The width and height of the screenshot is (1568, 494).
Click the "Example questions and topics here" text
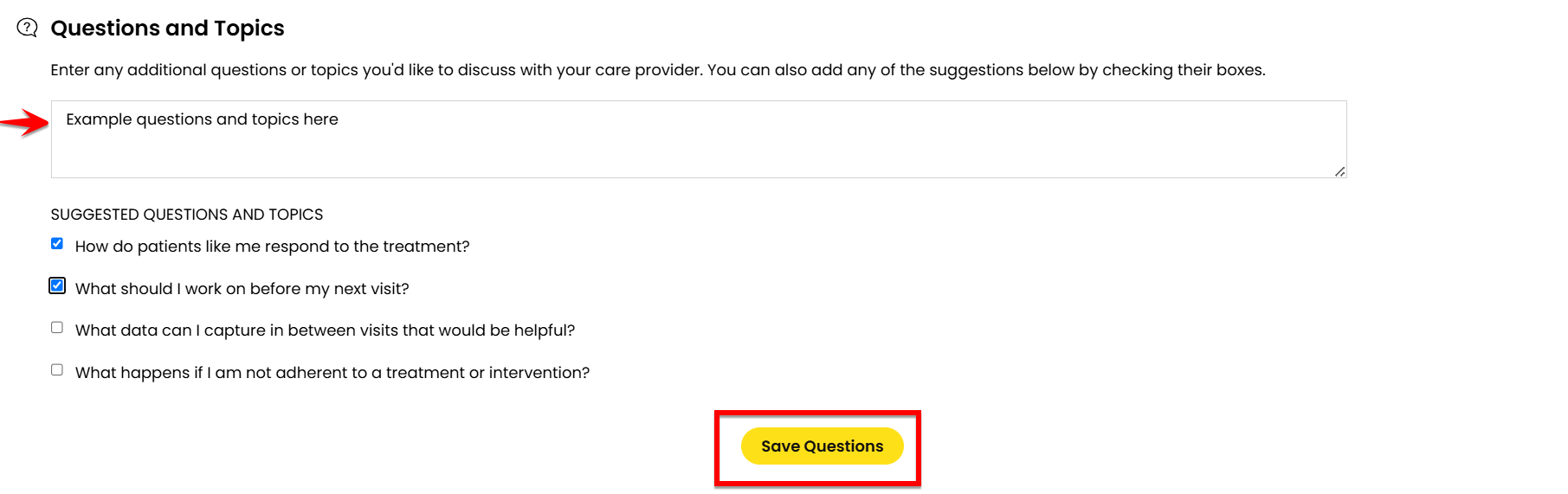point(202,119)
